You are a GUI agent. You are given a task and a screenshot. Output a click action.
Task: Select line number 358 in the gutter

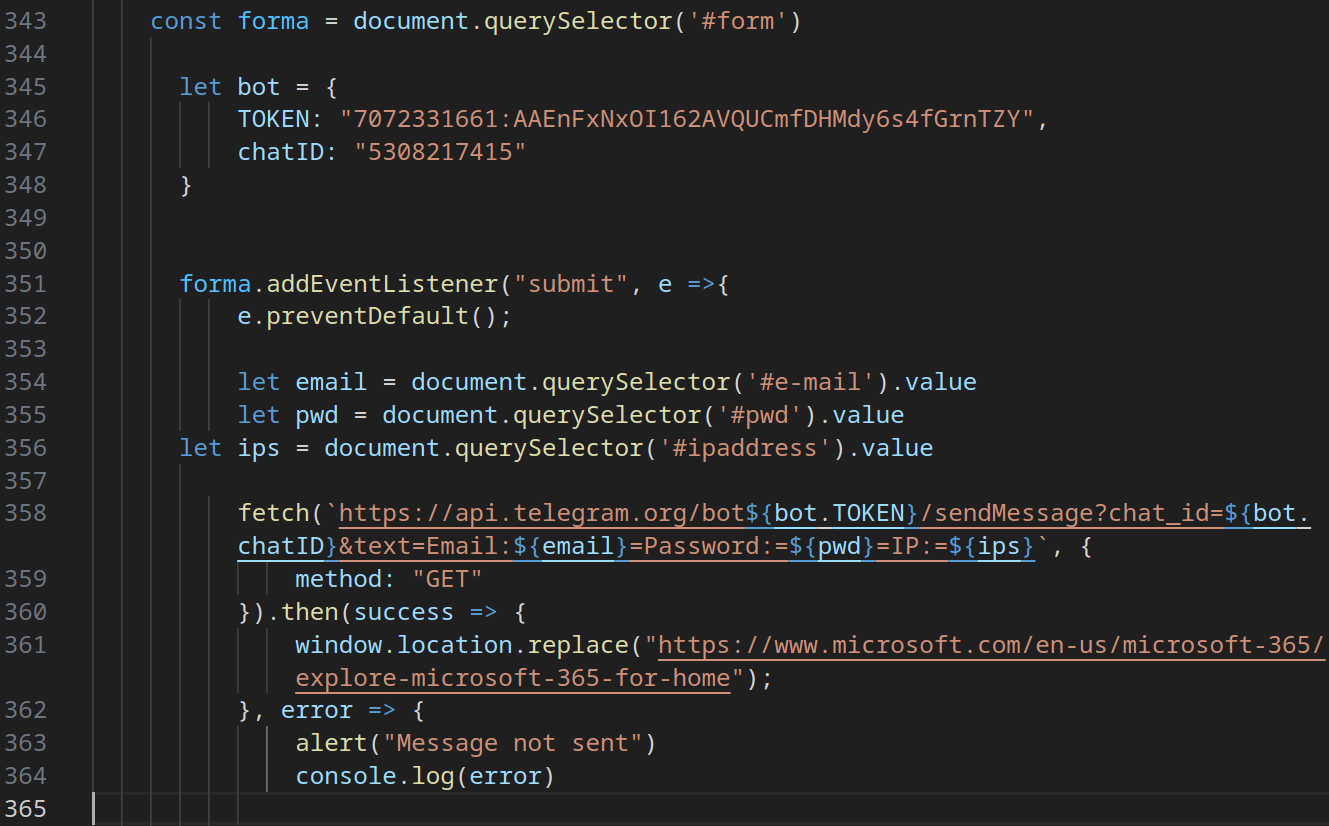26,514
